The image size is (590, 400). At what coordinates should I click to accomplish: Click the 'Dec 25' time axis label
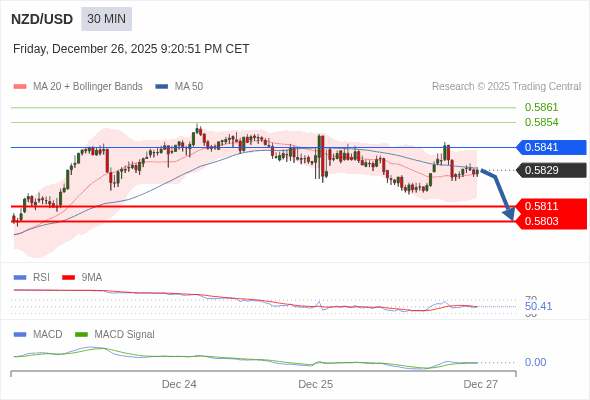tap(316, 384)
